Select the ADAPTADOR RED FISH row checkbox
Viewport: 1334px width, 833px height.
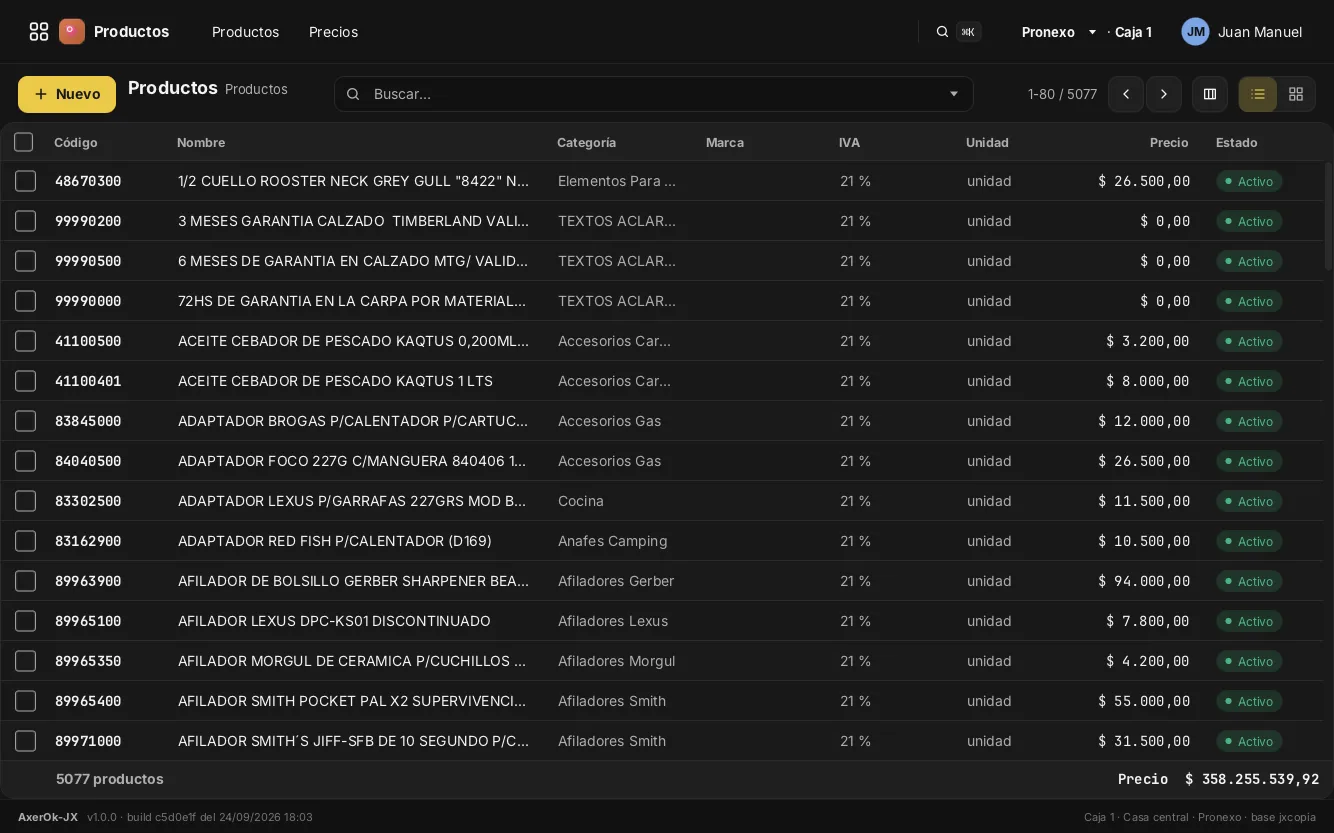(x=26, y=541)
